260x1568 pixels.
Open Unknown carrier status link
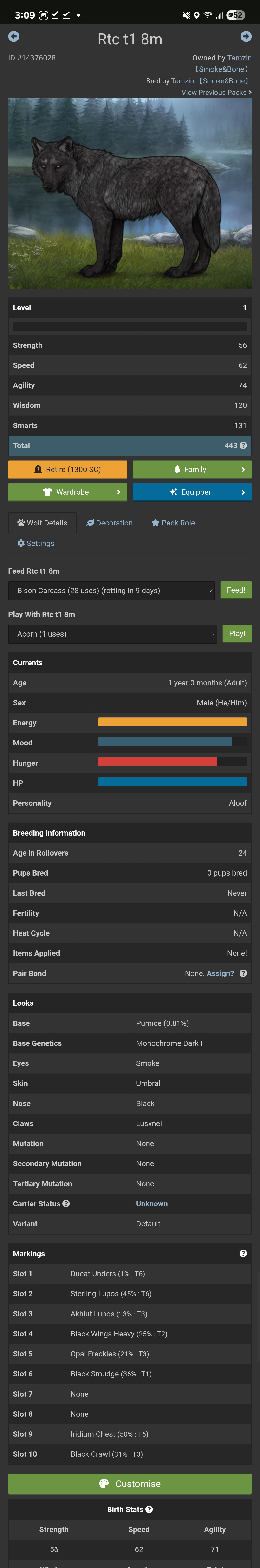coord(152,1203)
